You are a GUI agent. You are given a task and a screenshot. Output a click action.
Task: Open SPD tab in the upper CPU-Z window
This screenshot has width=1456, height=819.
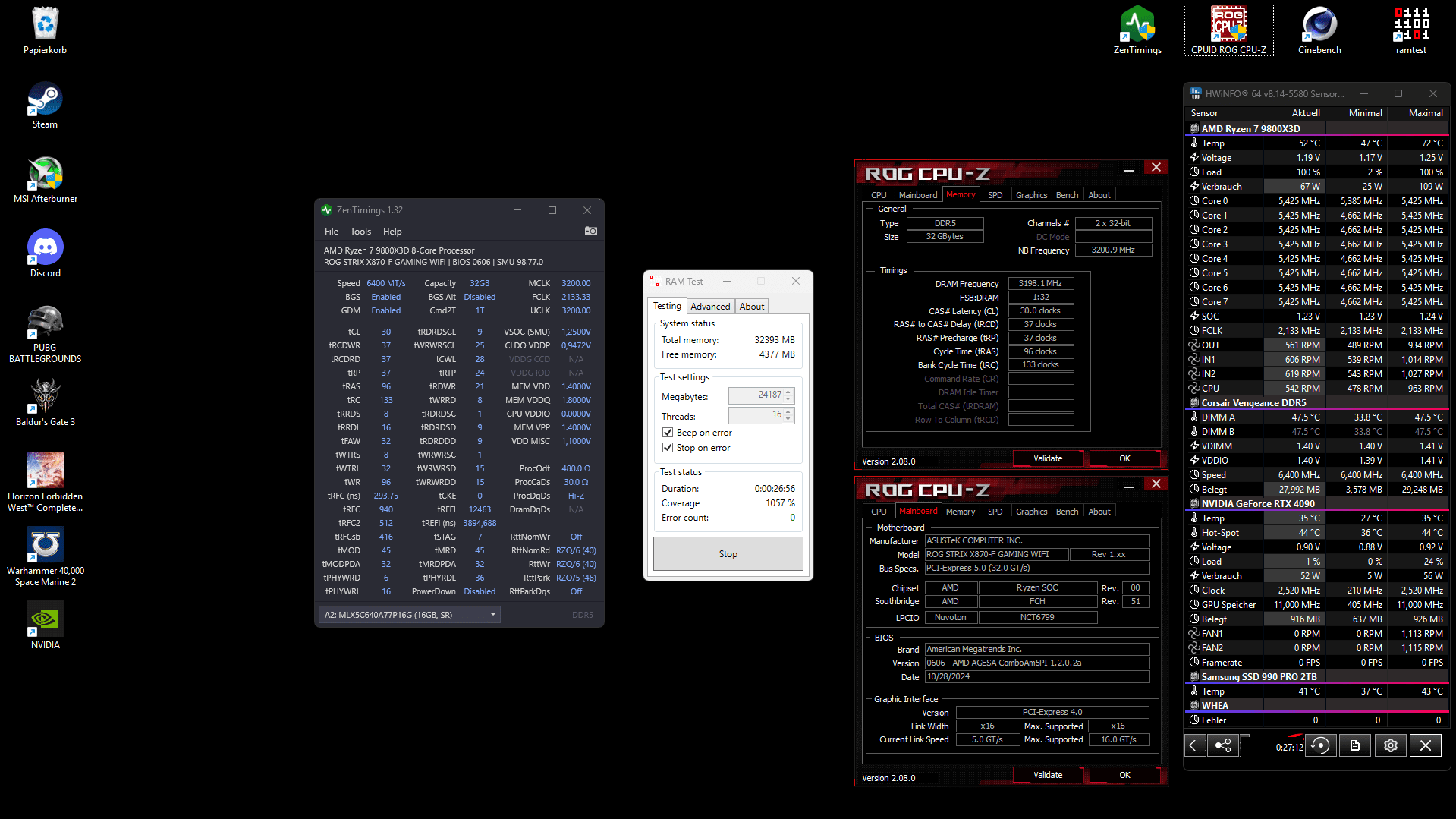pos(995,195)
